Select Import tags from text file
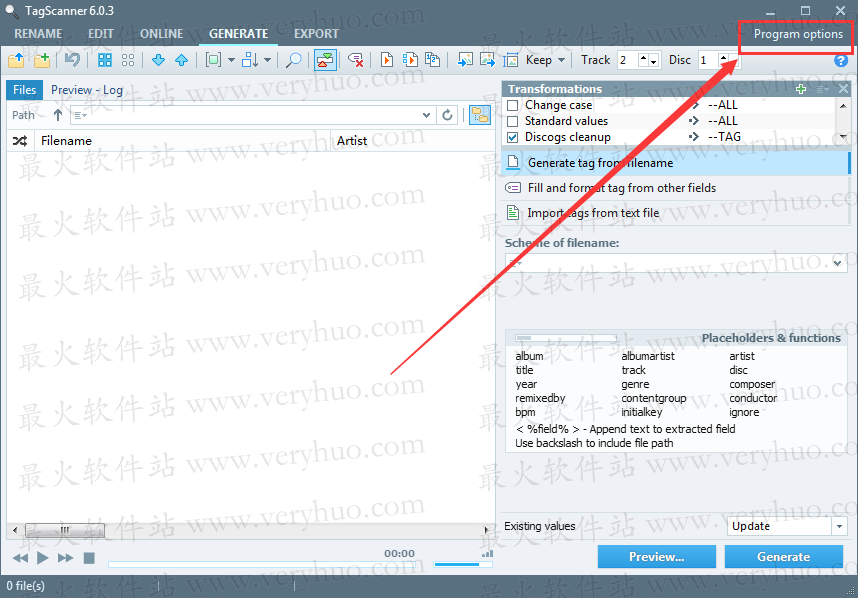The height and width of the screenshot is (598, 858). (675, 213)
